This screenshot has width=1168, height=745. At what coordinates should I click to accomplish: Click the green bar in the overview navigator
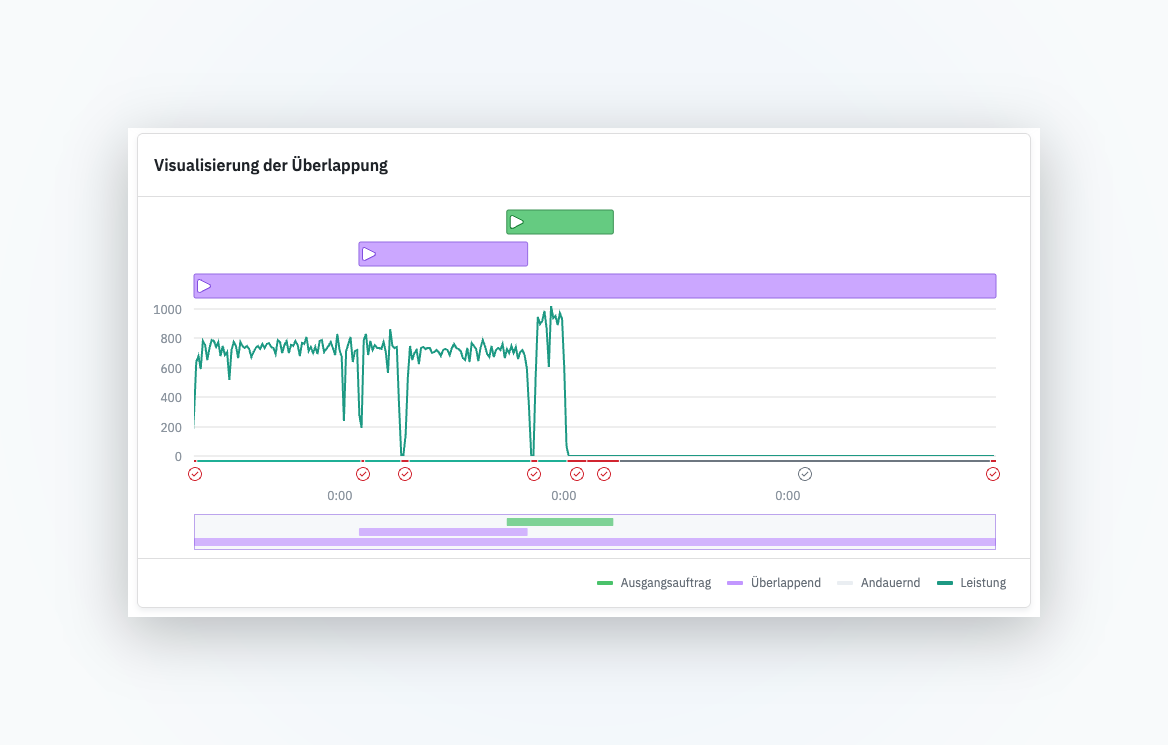(x=560, y=522)
